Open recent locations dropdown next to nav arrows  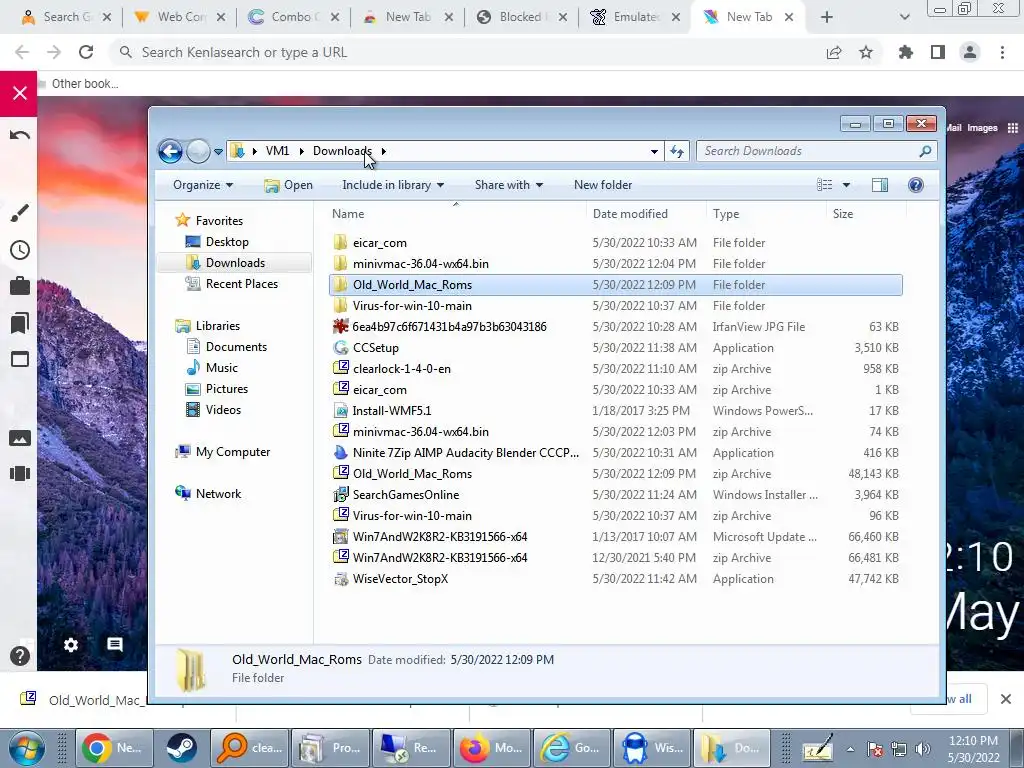pos(218,152)
